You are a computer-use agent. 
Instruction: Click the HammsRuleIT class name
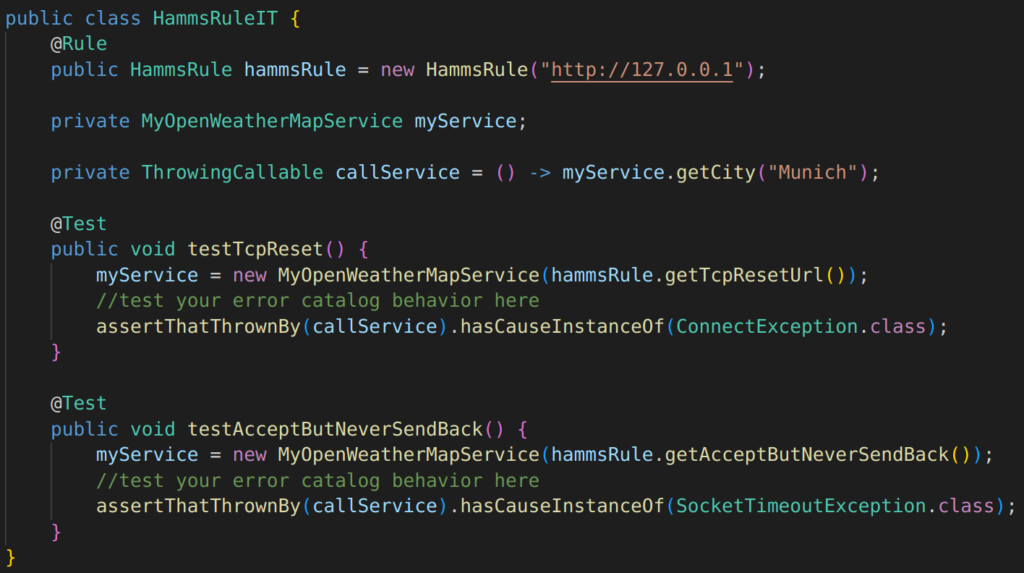[215, 18]
